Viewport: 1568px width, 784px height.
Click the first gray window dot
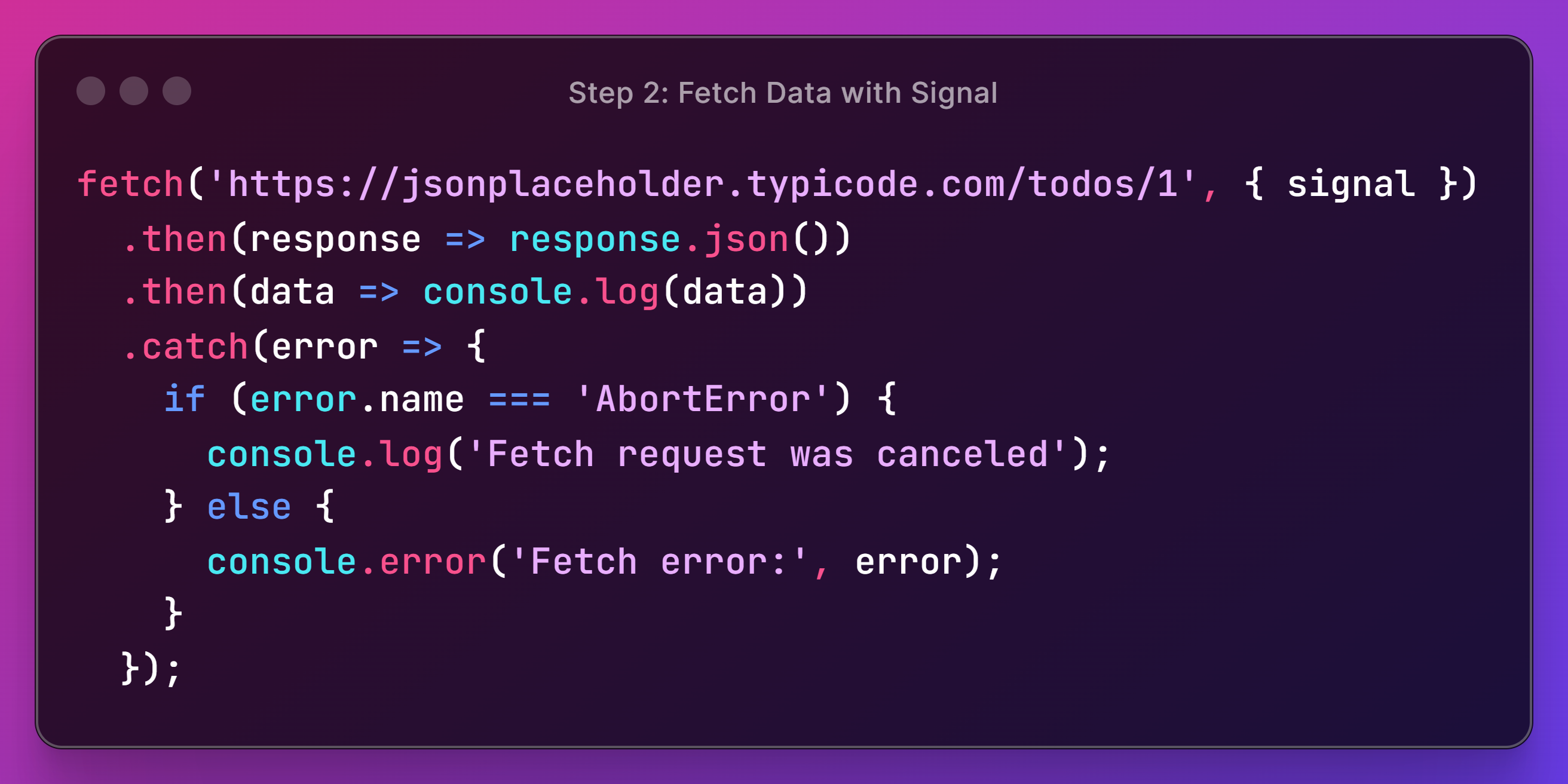point(91,91)
